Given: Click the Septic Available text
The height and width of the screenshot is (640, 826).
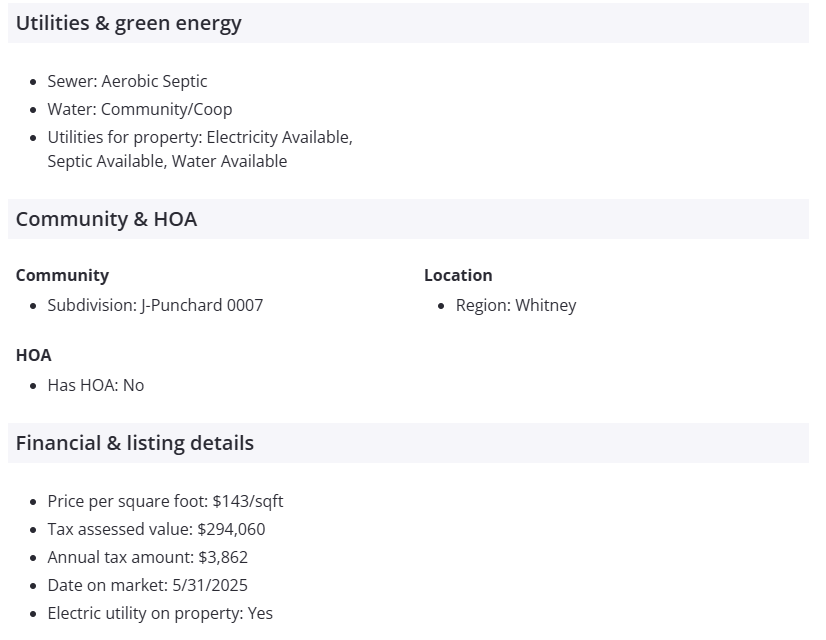Looking at the screenshot, I should point(107,161).
